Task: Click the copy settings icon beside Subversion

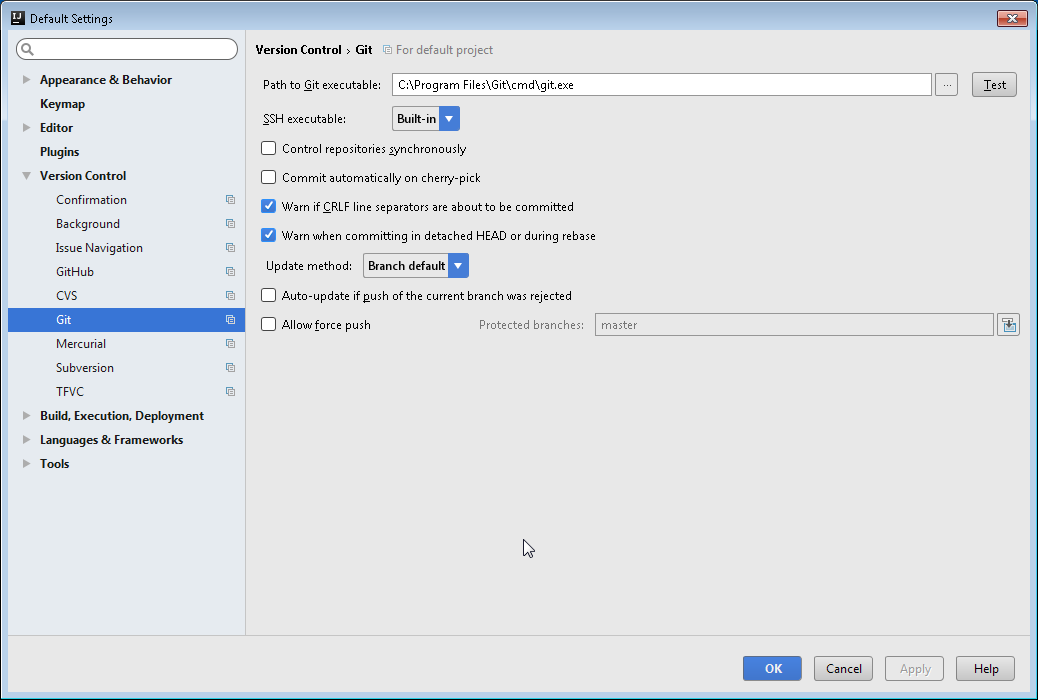Action: click(x=230, y=367)
